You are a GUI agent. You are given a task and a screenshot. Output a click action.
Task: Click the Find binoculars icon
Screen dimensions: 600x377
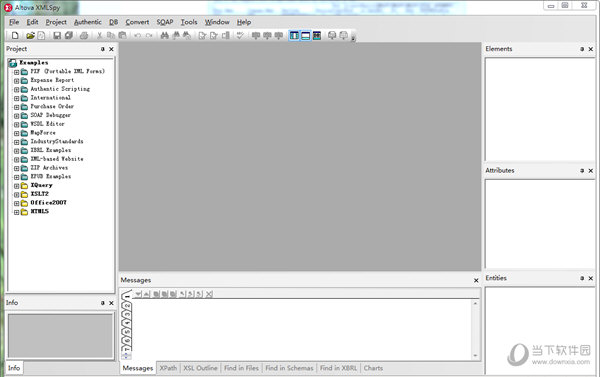point(165,36)
